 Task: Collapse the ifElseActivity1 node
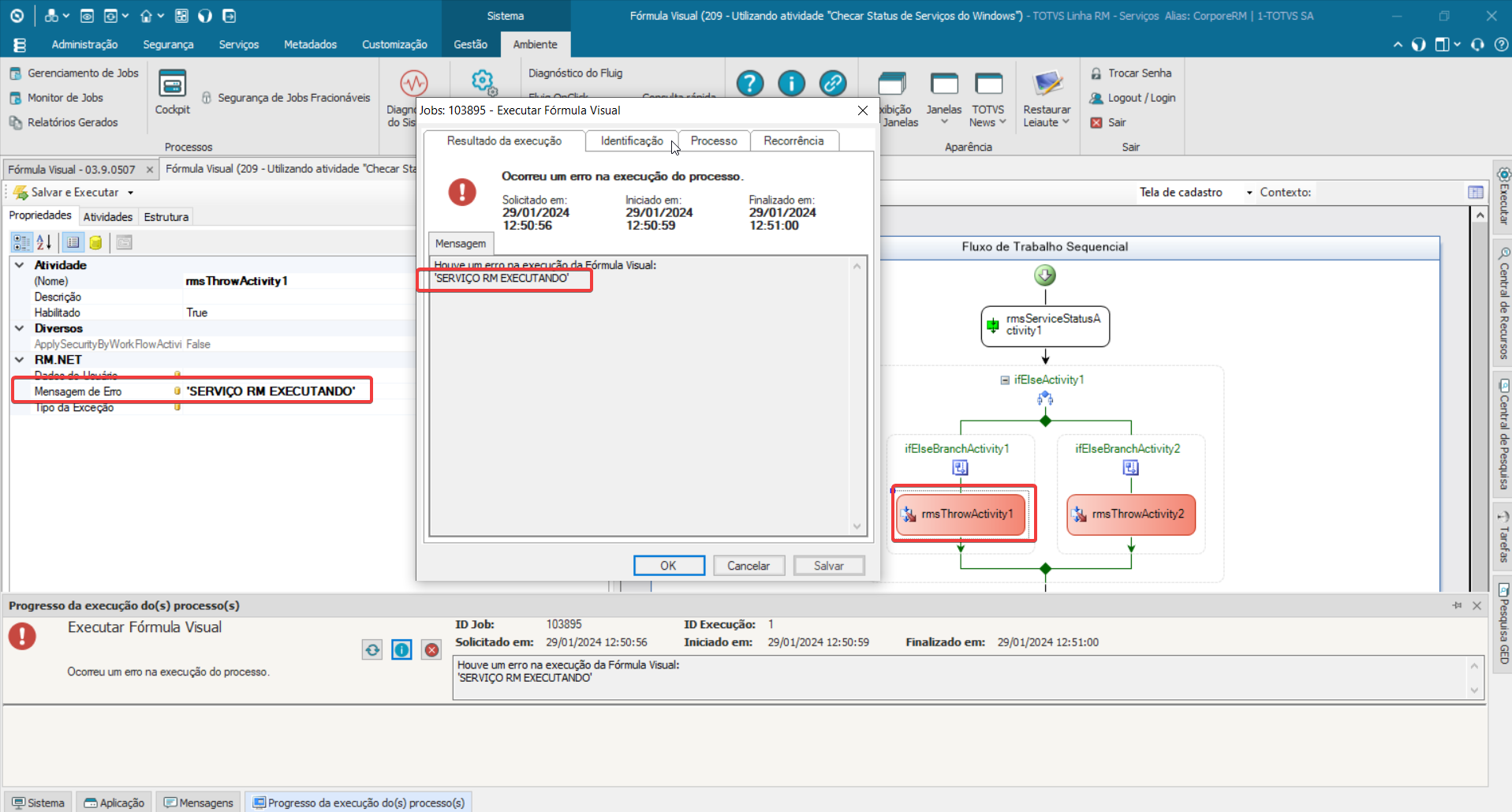click(x=1005, y=380)
